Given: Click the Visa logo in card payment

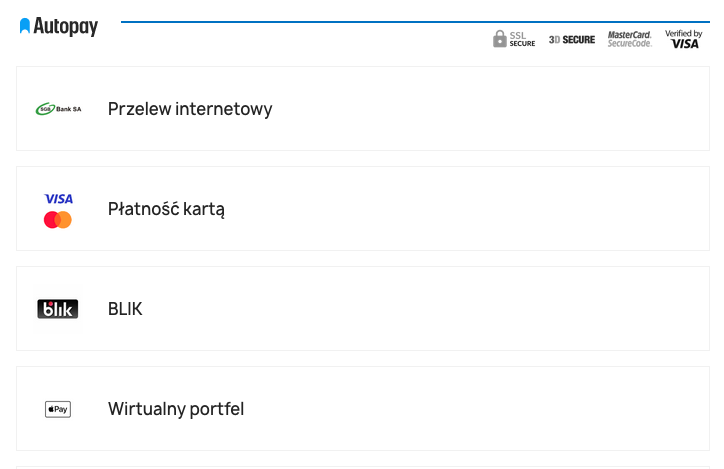Looking at the screenshot, I should (58, 199).
